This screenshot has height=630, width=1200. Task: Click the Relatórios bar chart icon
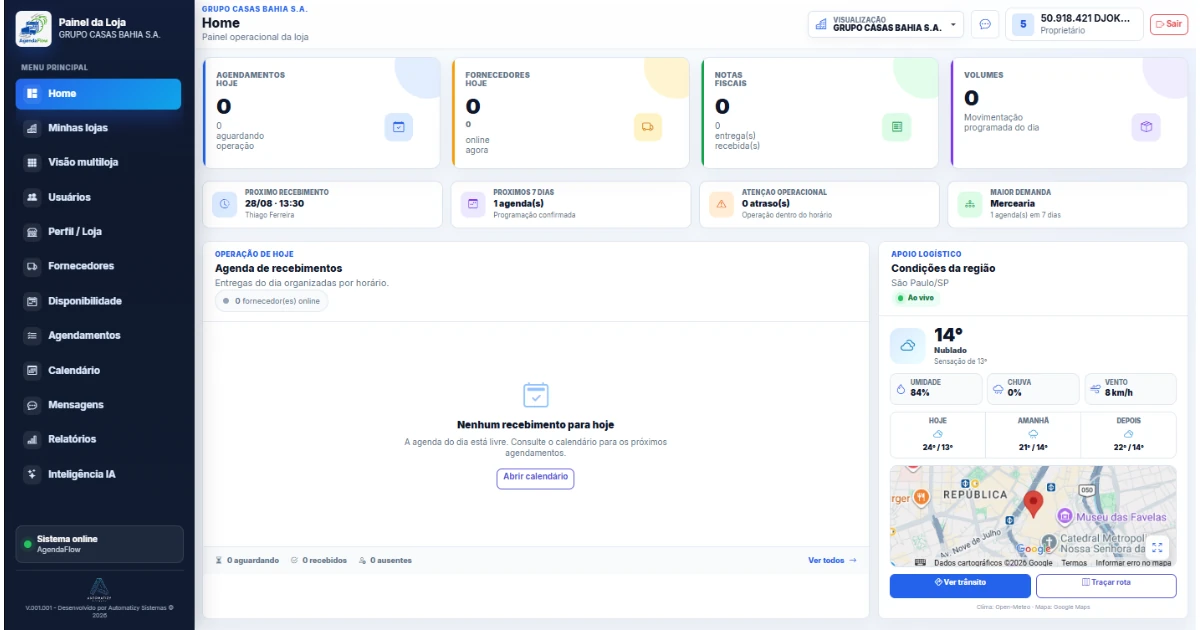(32, 439)
